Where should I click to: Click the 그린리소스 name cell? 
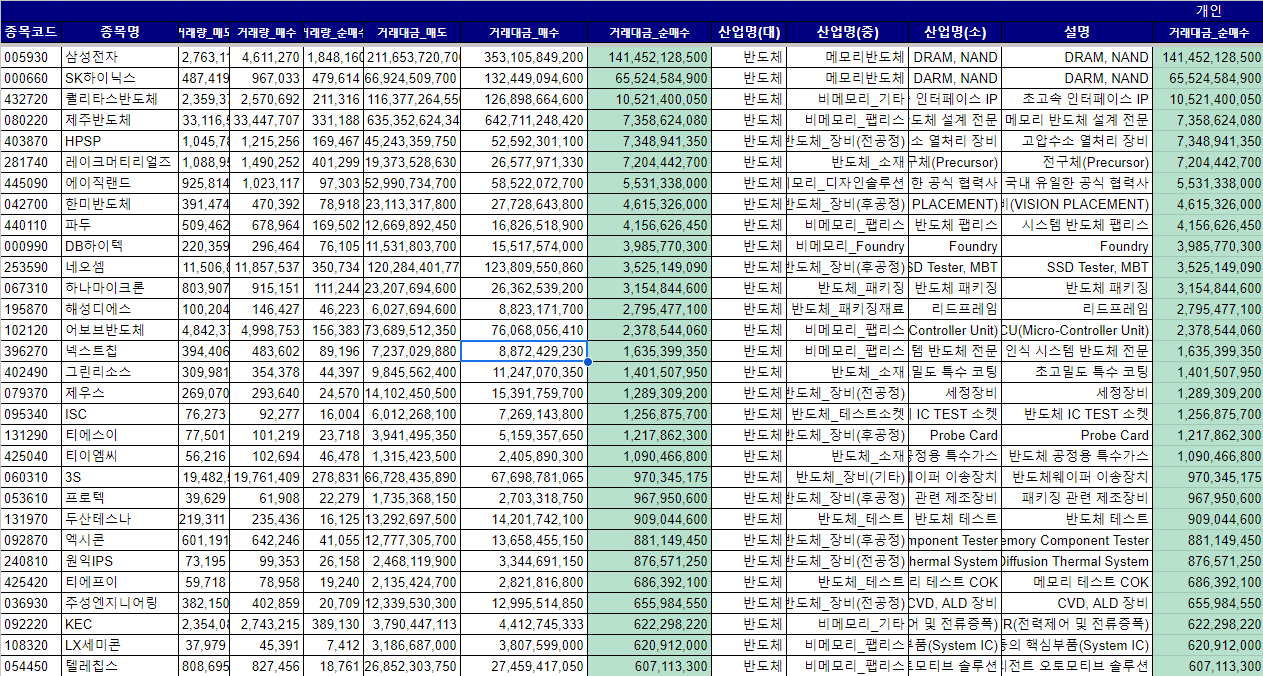[120, 372]
